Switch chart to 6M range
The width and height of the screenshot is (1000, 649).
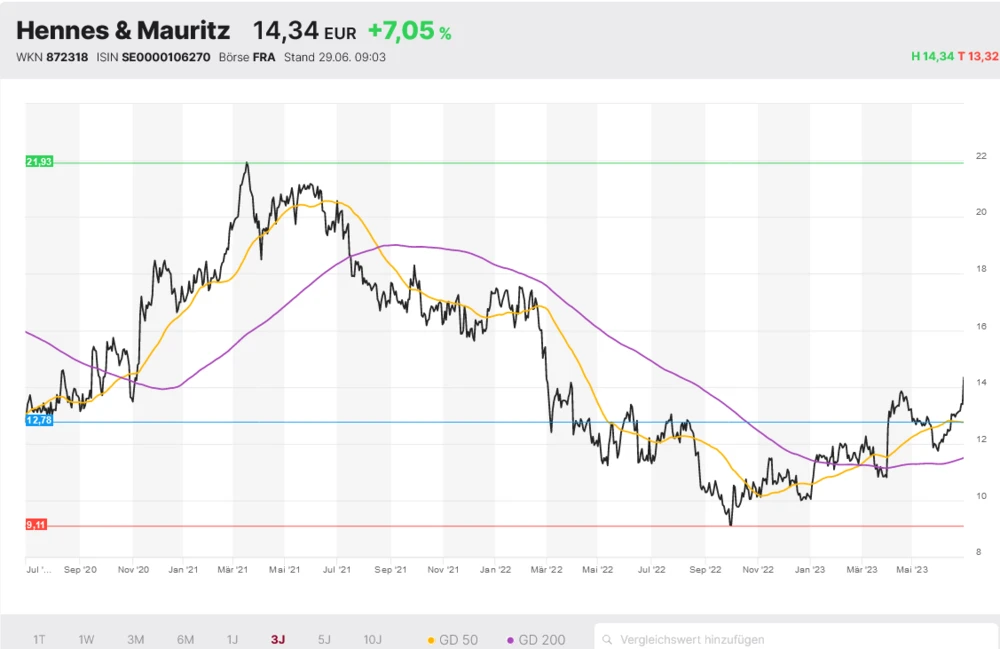185,639
